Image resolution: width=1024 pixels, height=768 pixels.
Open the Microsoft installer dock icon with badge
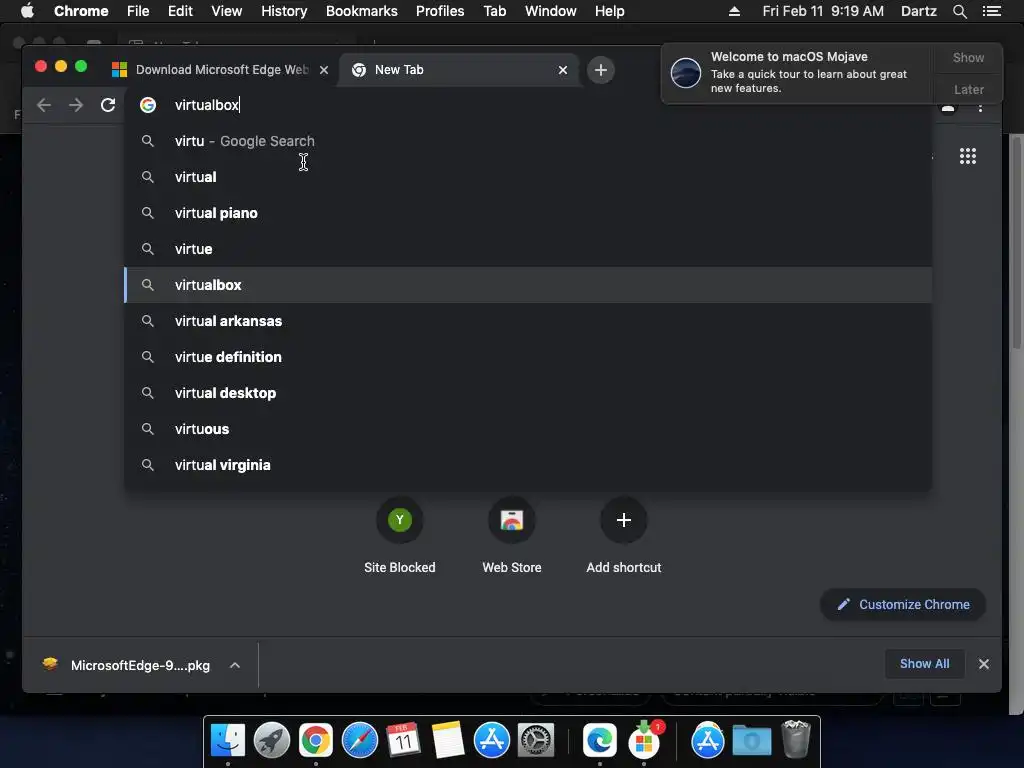(x=644, y=740)
